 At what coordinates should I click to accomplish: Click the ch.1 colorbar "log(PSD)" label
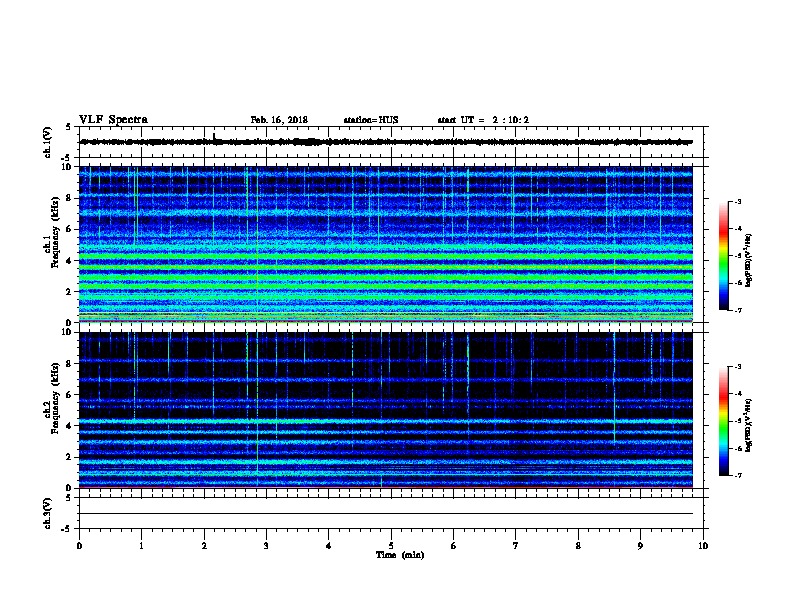click(748, 260)
